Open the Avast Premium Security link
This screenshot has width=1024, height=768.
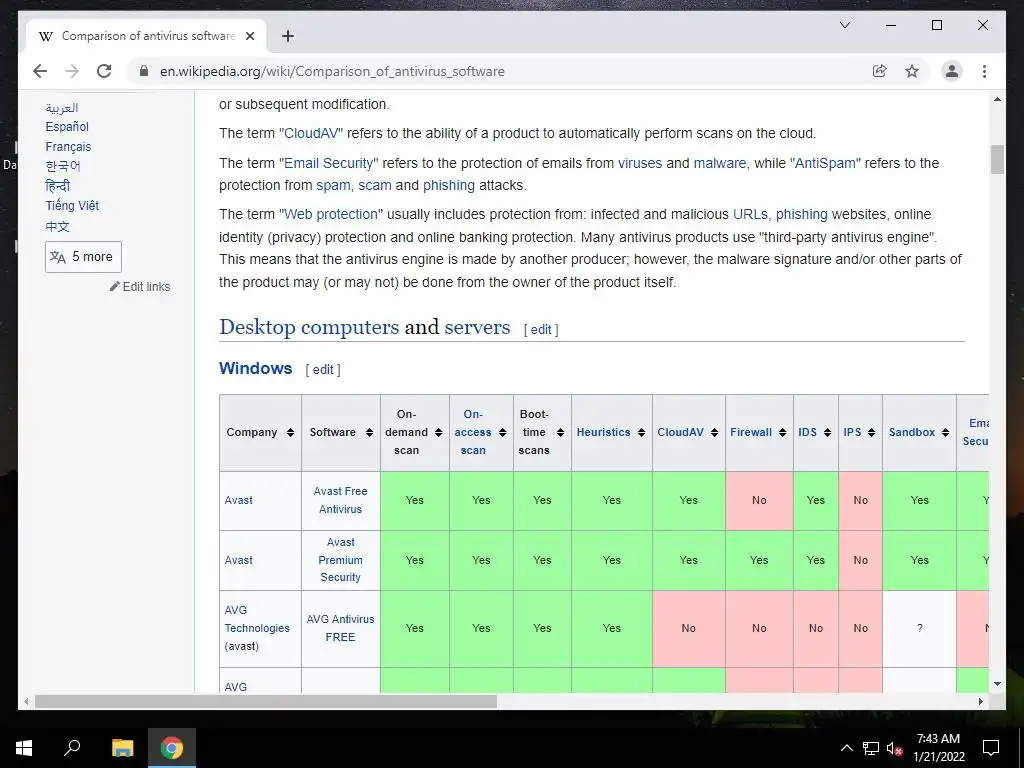pos(340,560)
